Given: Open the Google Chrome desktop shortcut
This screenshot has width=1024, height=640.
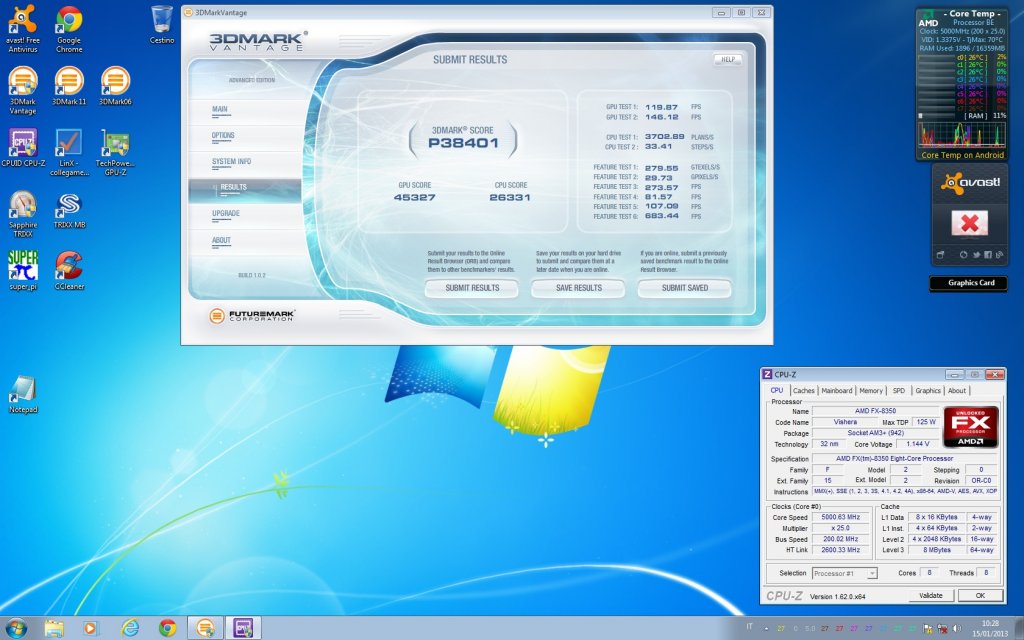Looking at the screenshot, I should pyautogui.click(x=69, y=29).
